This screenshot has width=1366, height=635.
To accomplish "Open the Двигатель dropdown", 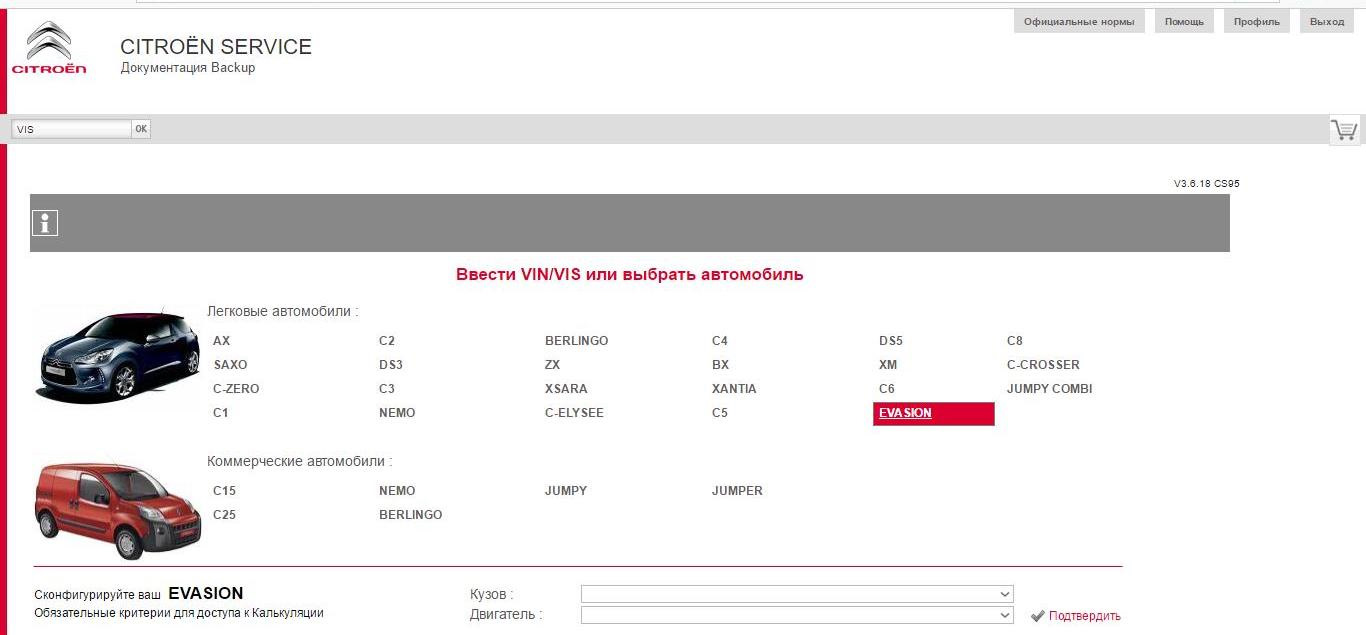I will [797, 615].
